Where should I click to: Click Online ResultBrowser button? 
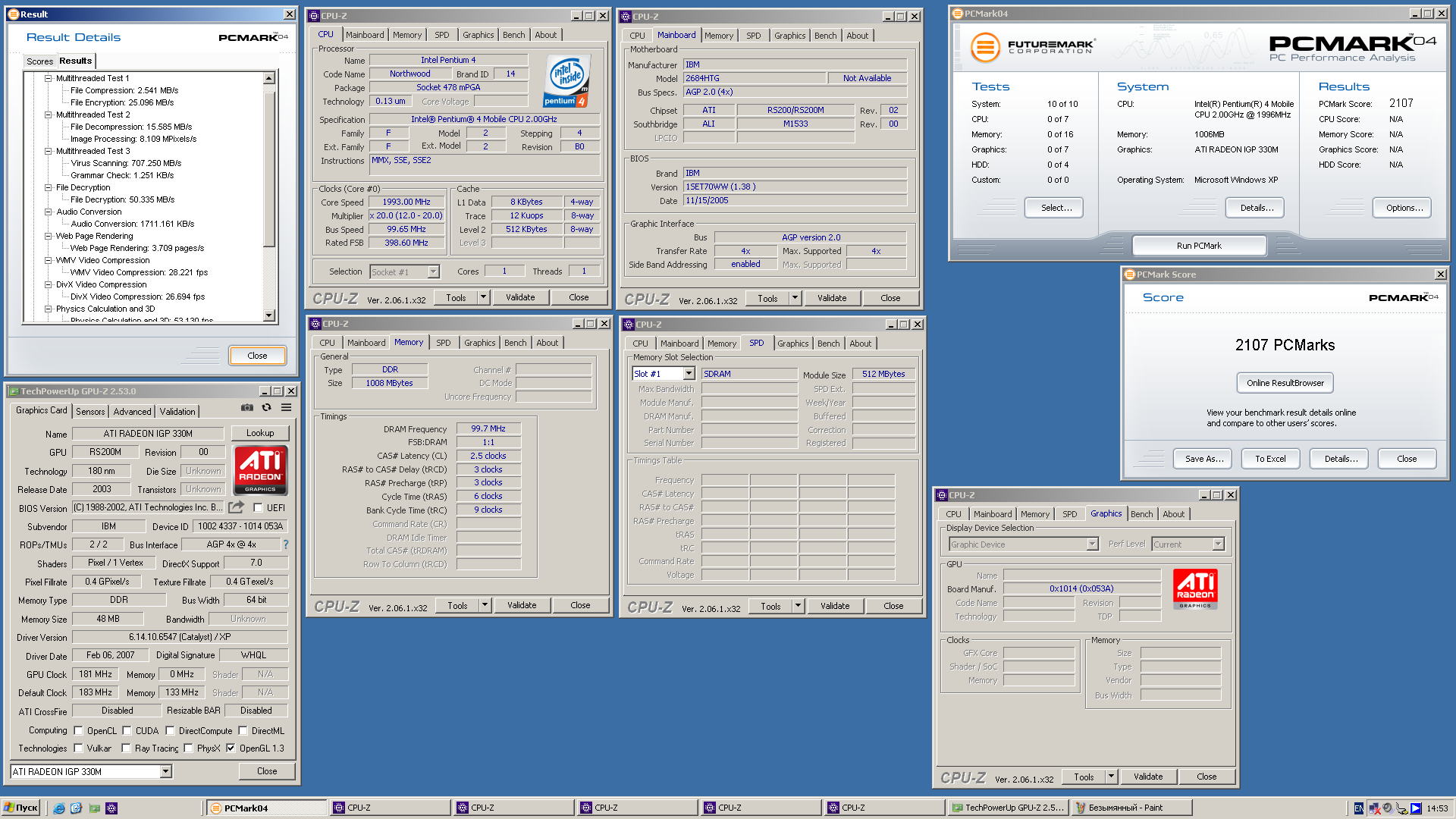tap(1285, 383)
